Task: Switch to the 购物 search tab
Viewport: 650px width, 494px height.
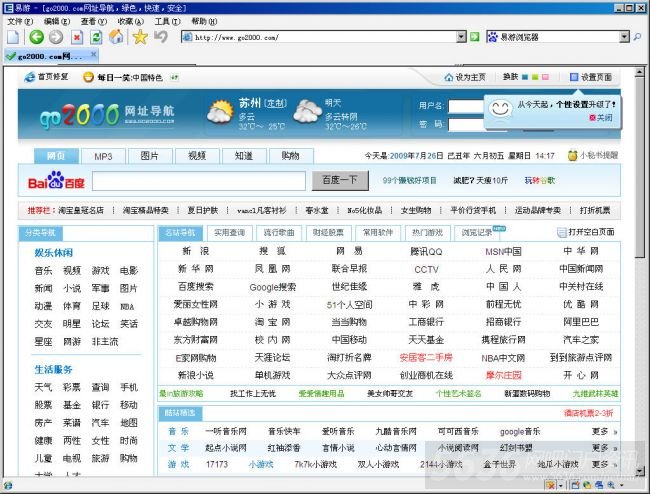Action: (x=291, y=156)
